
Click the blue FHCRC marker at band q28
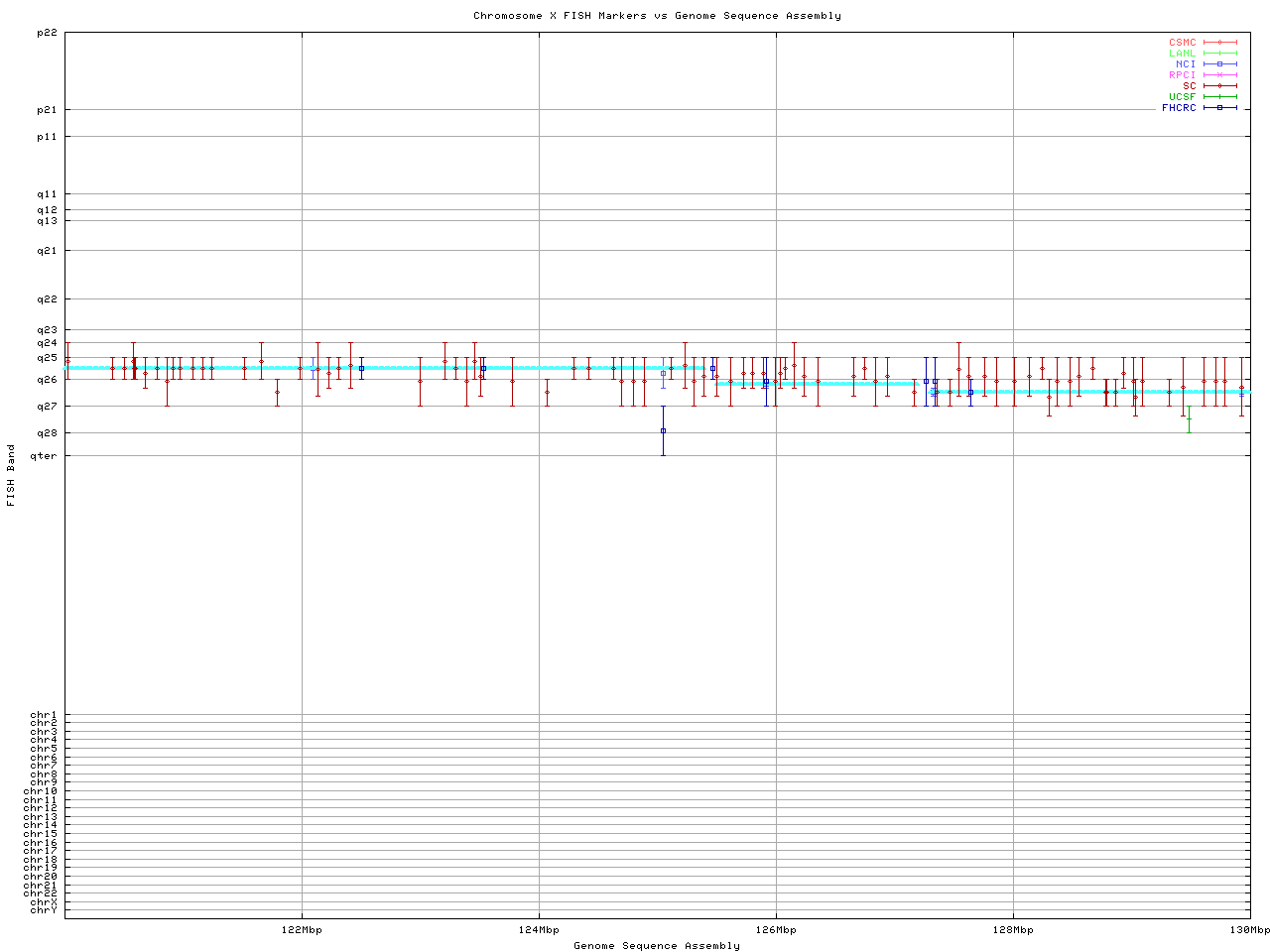tap(663, 430)
